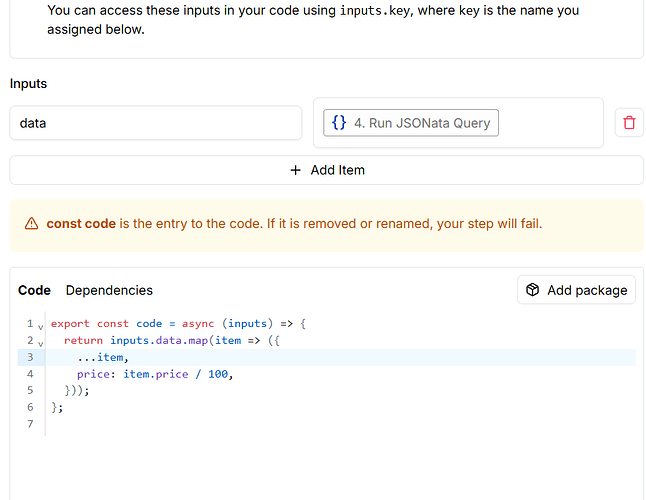Focus the data input name field
646x500 pixels.
[155, 123]
